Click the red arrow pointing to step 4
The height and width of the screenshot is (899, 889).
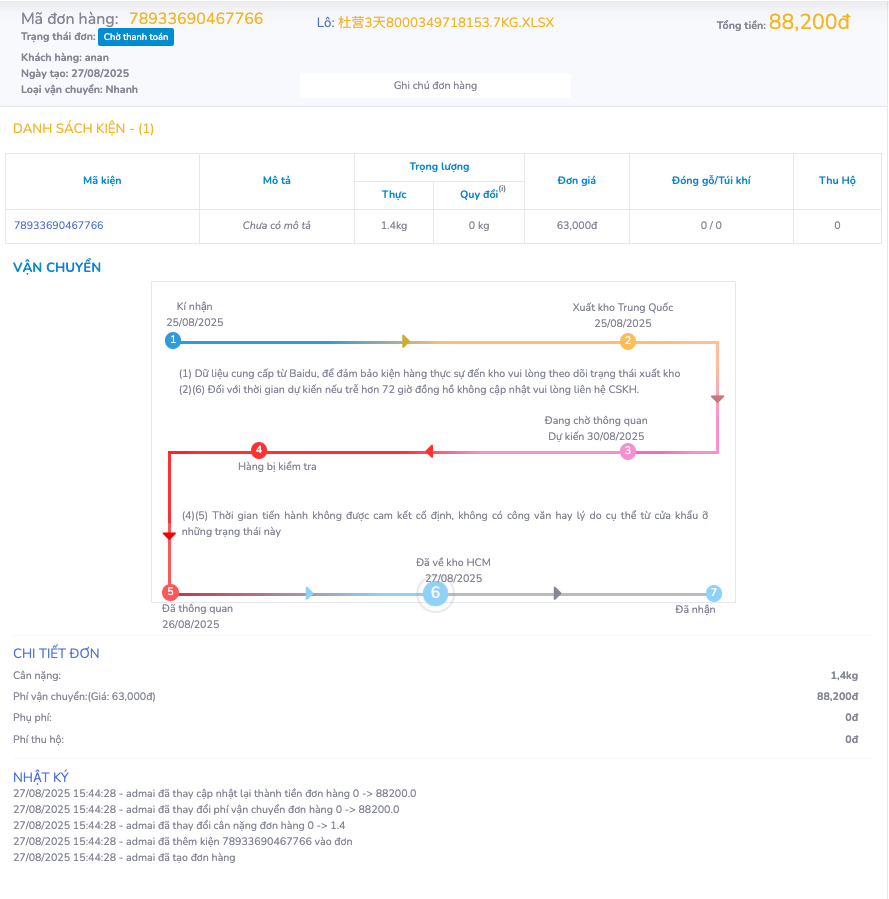click(429, 452)
